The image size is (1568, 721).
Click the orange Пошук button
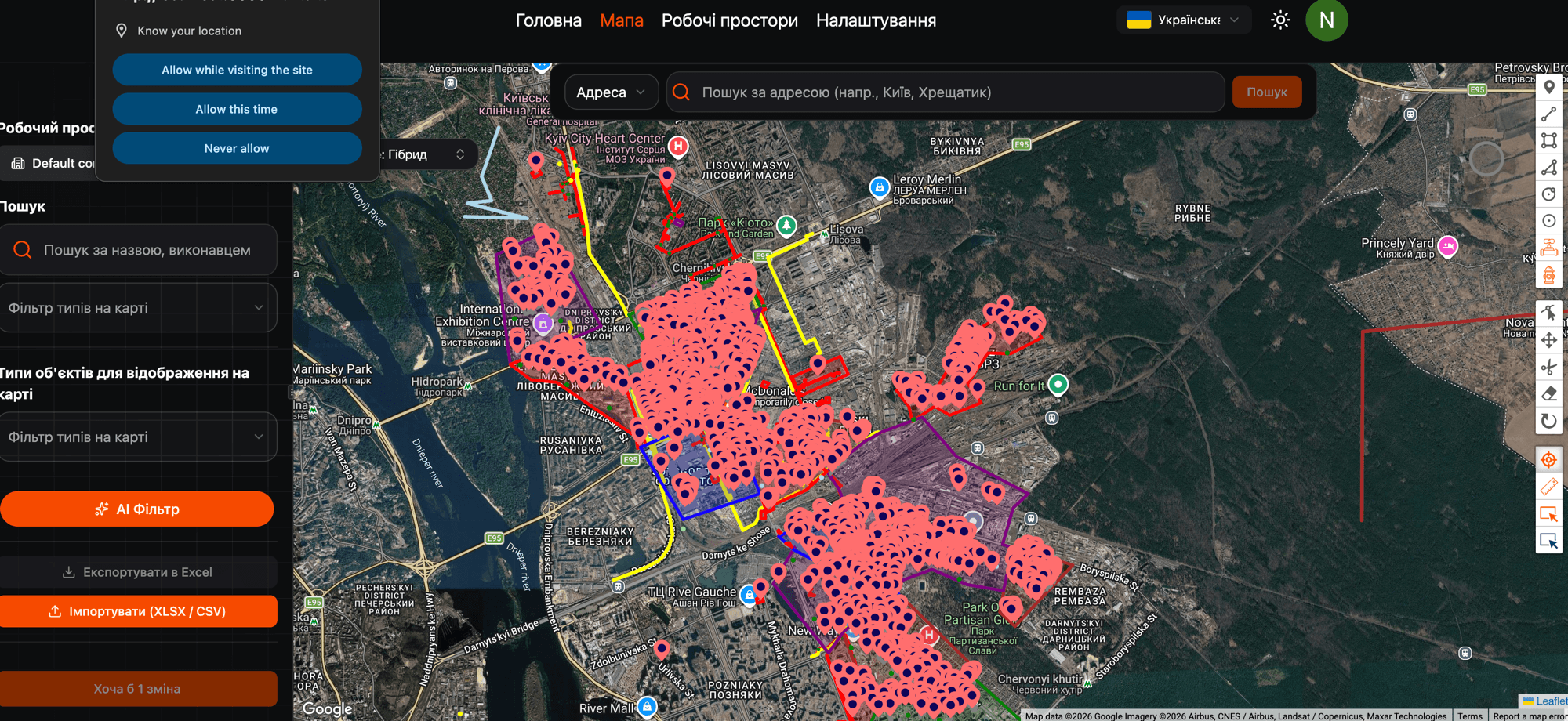(1267, 92)
